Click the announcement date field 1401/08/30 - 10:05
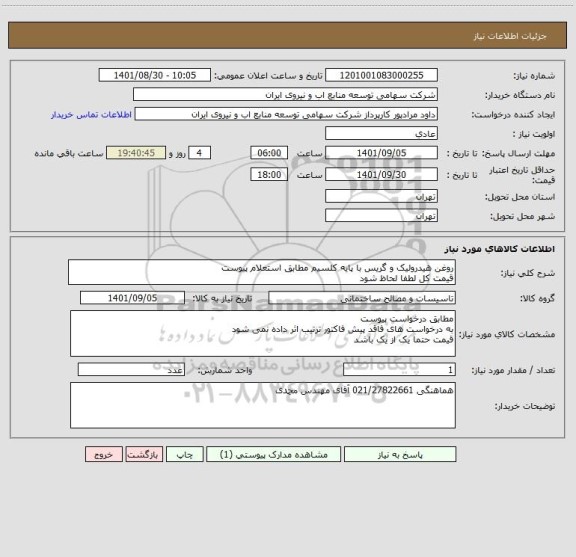This screenshot has height=557, width=576. click(155, 75)
